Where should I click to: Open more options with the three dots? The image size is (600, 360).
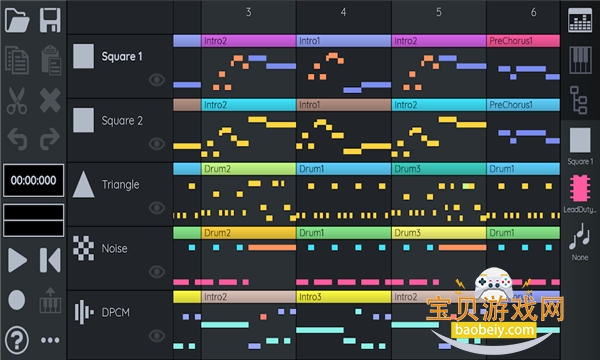(50, 340)
